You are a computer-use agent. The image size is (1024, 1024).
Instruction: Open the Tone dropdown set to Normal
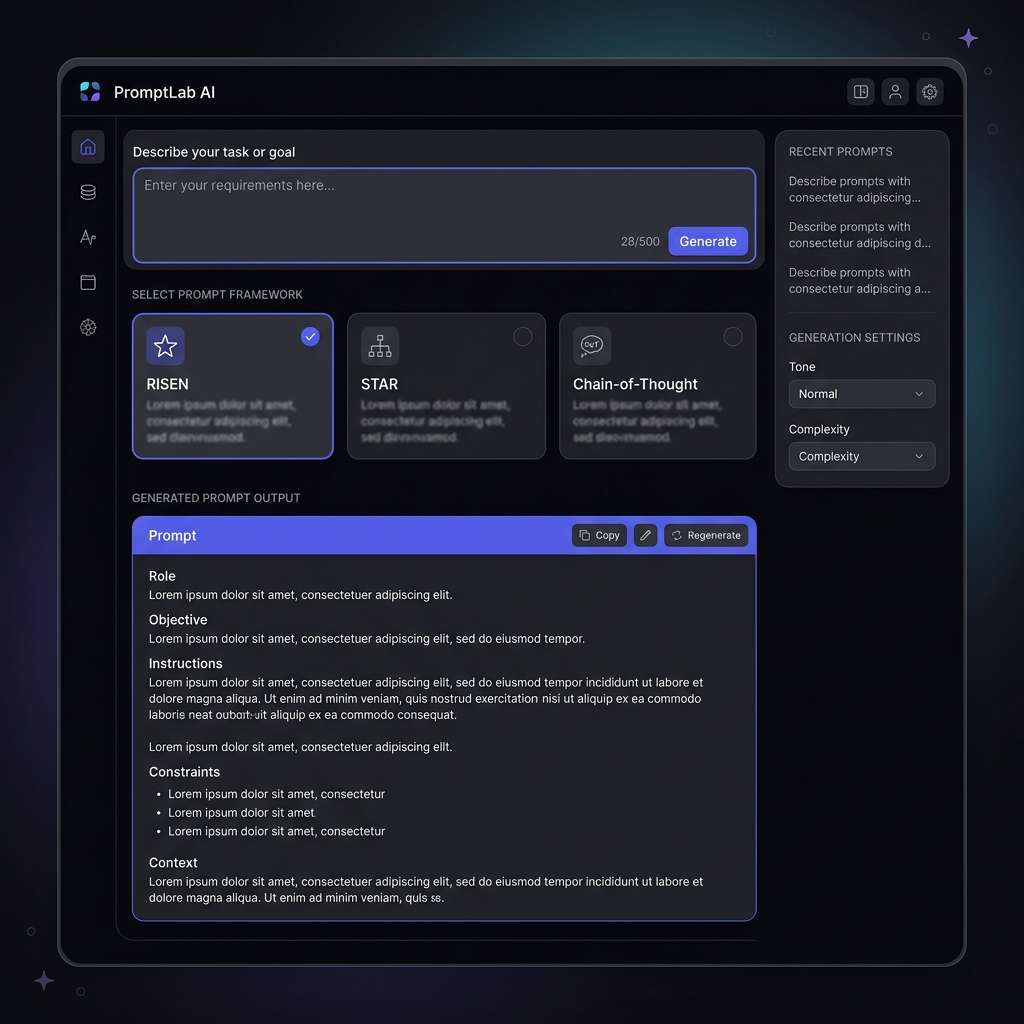point(861,393)
